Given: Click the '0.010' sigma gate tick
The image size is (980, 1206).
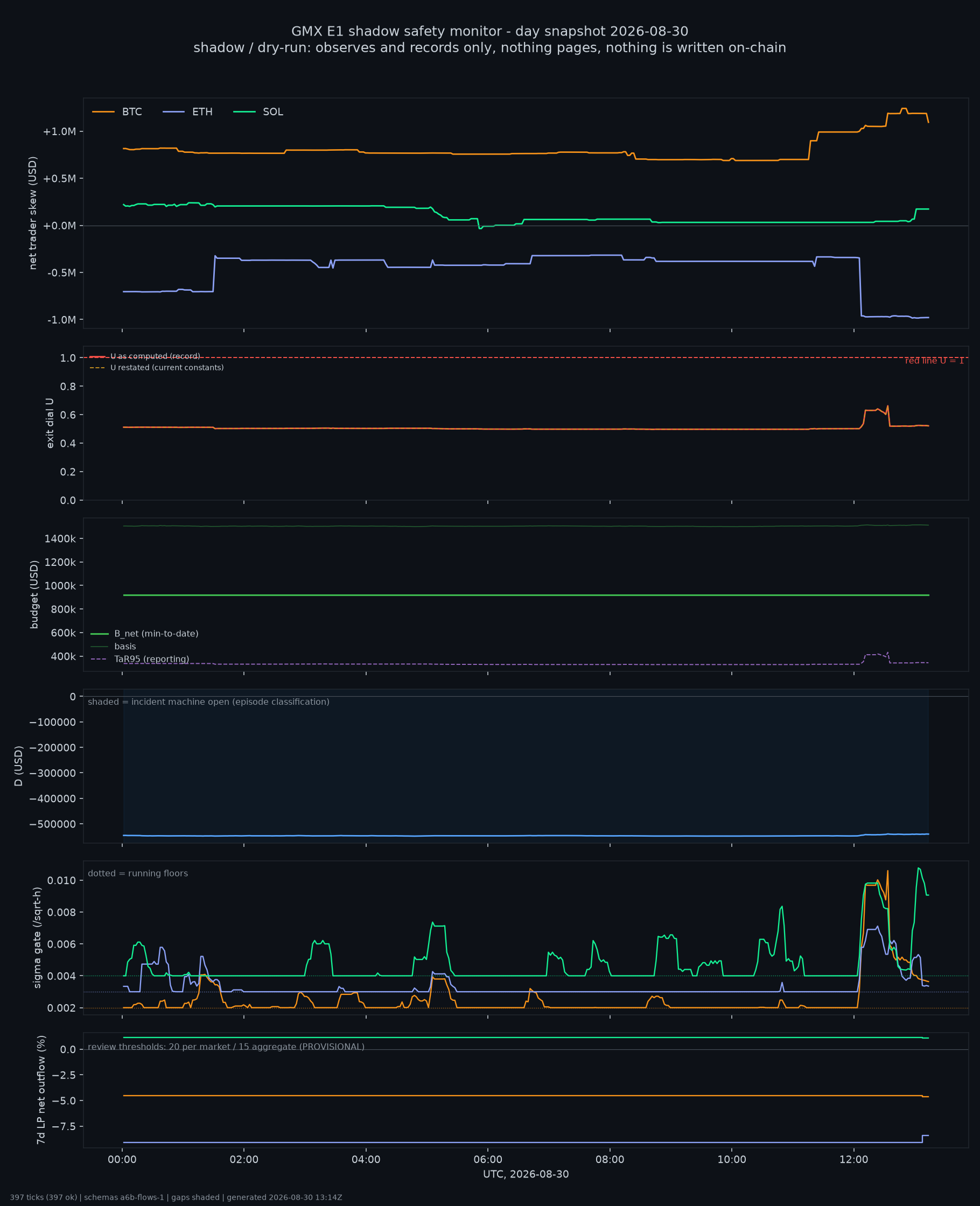Looking at the screenshot, I should pos(61,880).
